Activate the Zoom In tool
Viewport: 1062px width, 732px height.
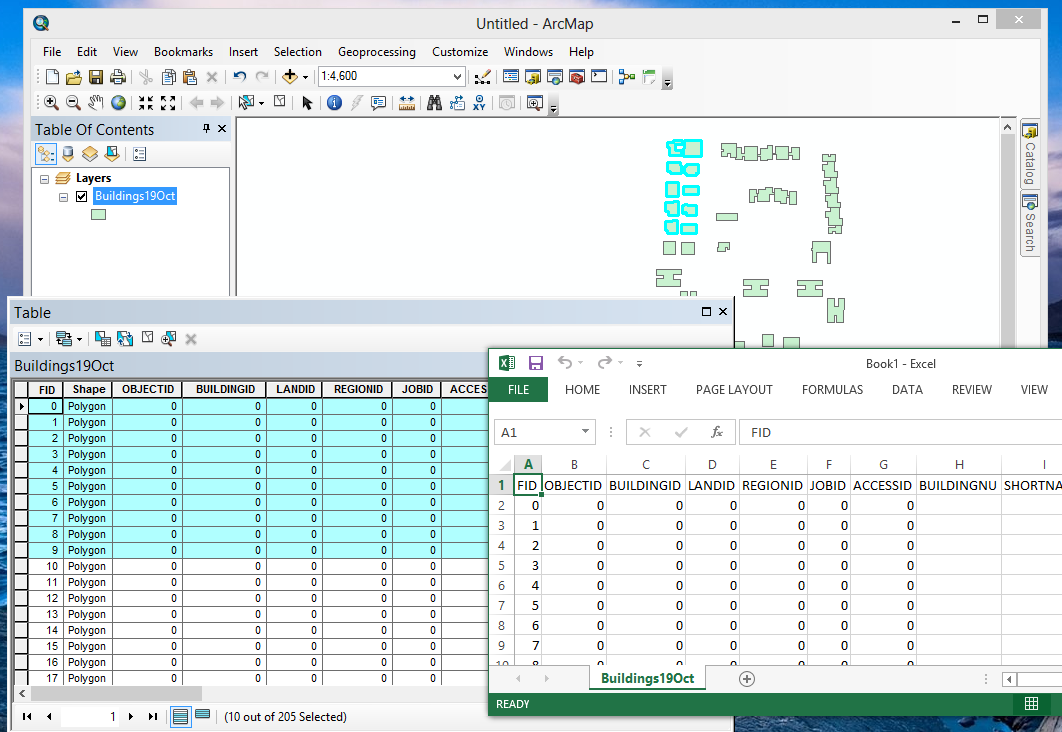(x=50, y=103)
